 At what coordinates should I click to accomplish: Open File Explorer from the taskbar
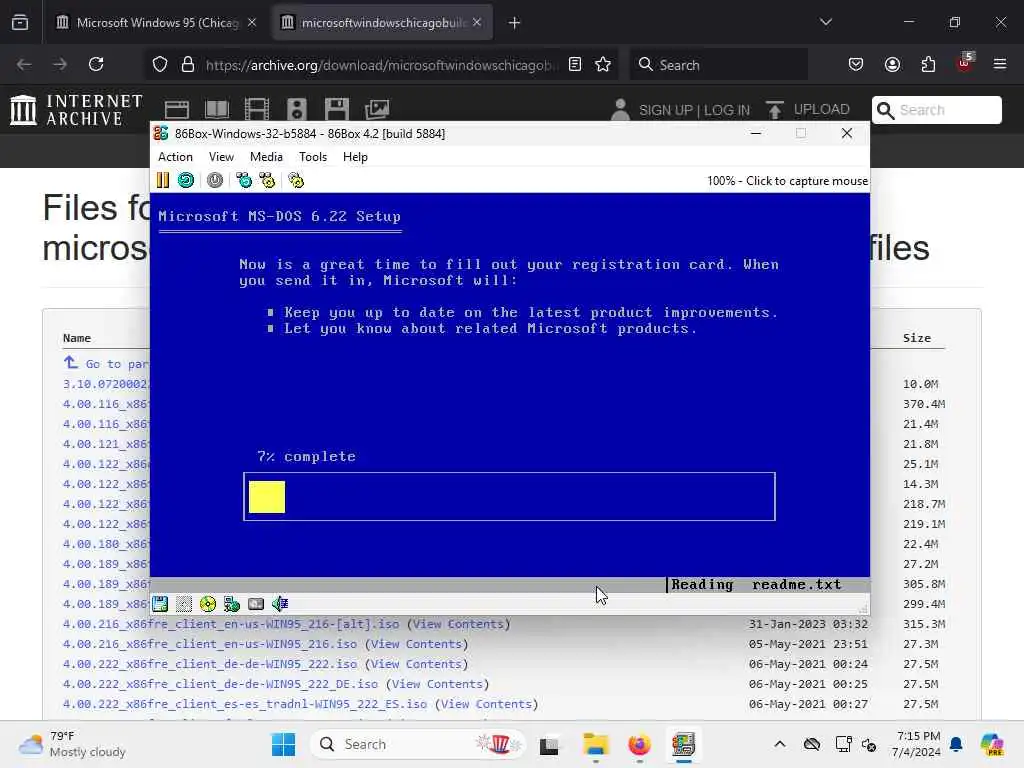[x=596, y=744]
